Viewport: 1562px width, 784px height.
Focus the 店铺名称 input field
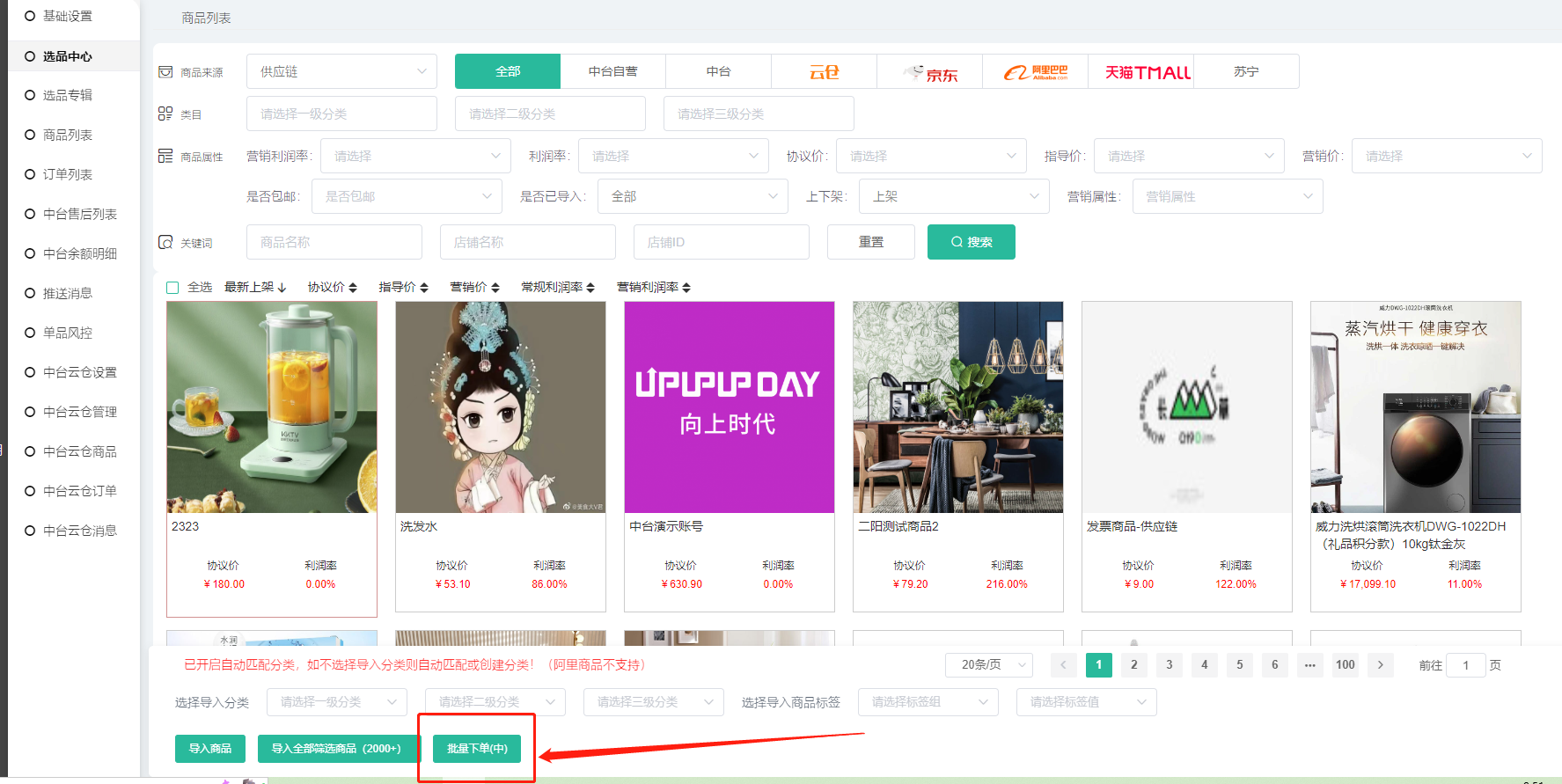pos(528,242)
